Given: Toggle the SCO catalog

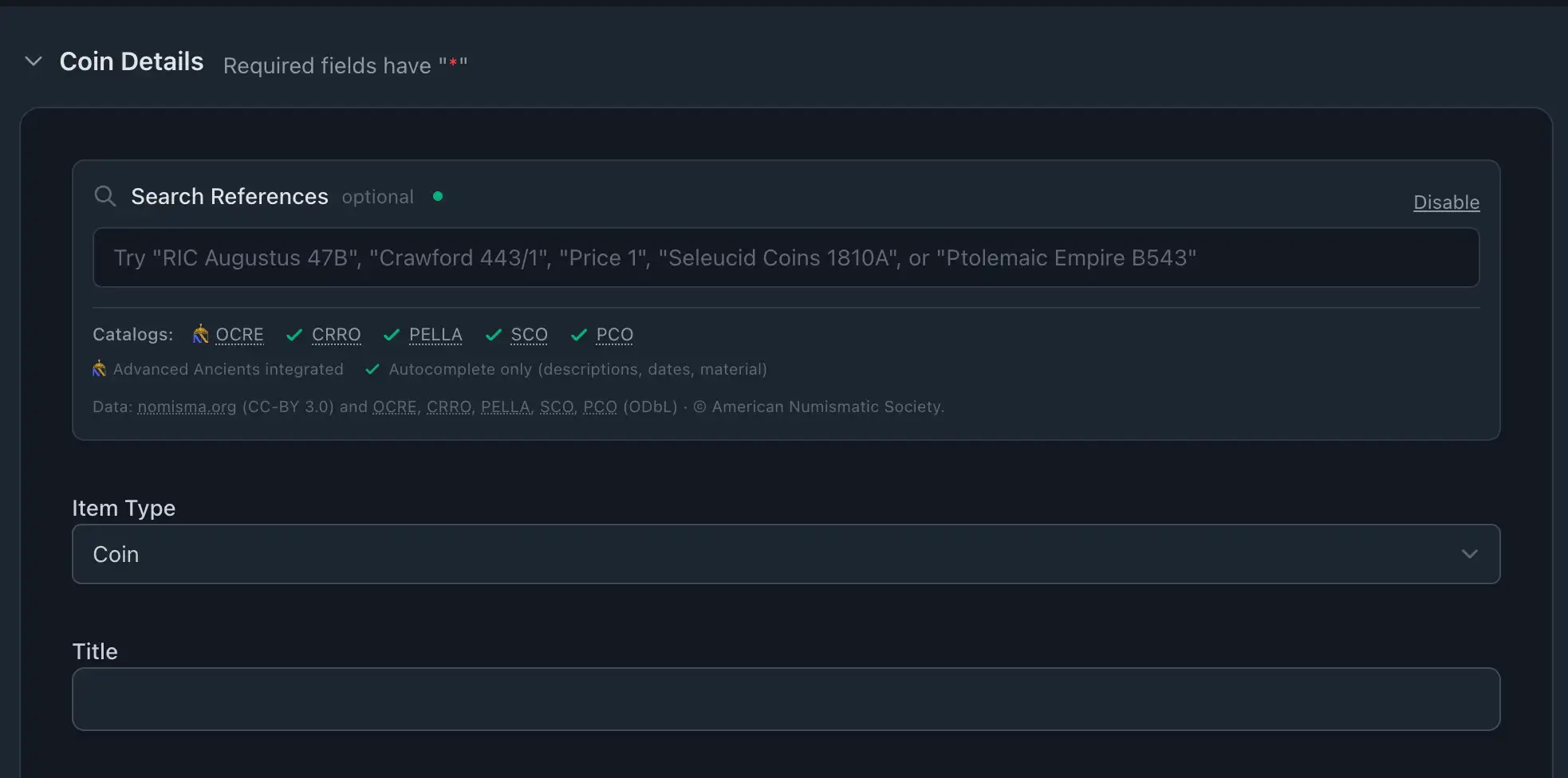Looking at the screenshot, I should point(528,335).
